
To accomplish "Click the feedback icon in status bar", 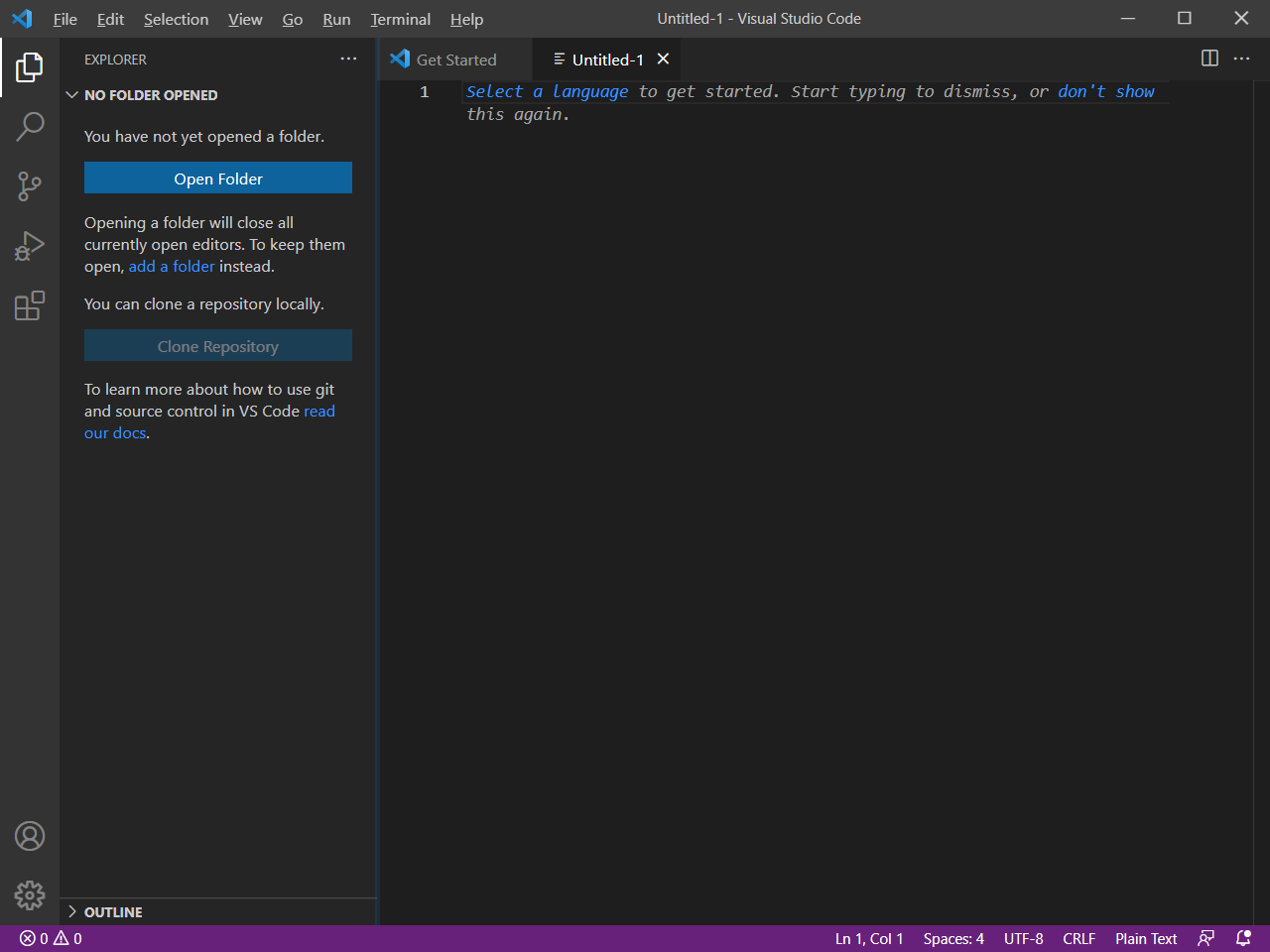I will tap(1206, 938).
